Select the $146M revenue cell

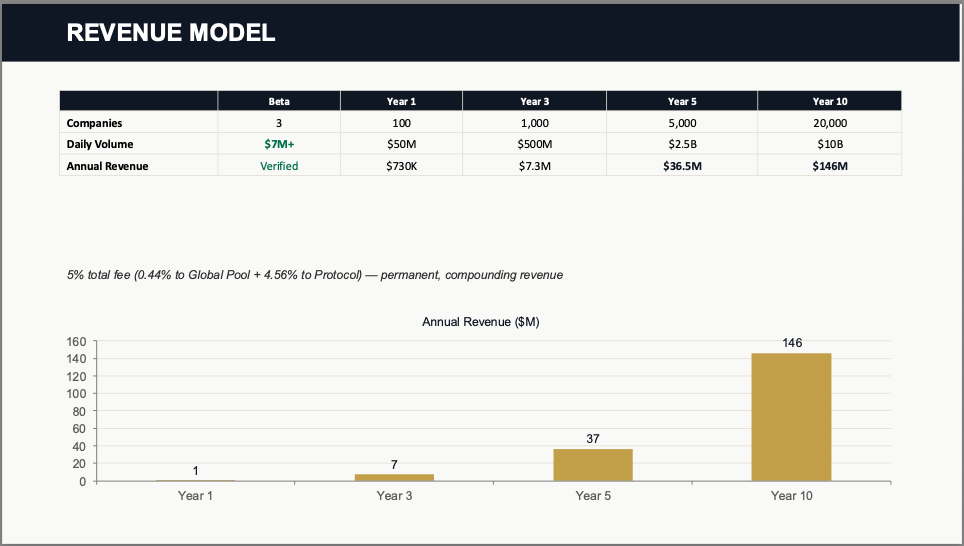[829, 166]
